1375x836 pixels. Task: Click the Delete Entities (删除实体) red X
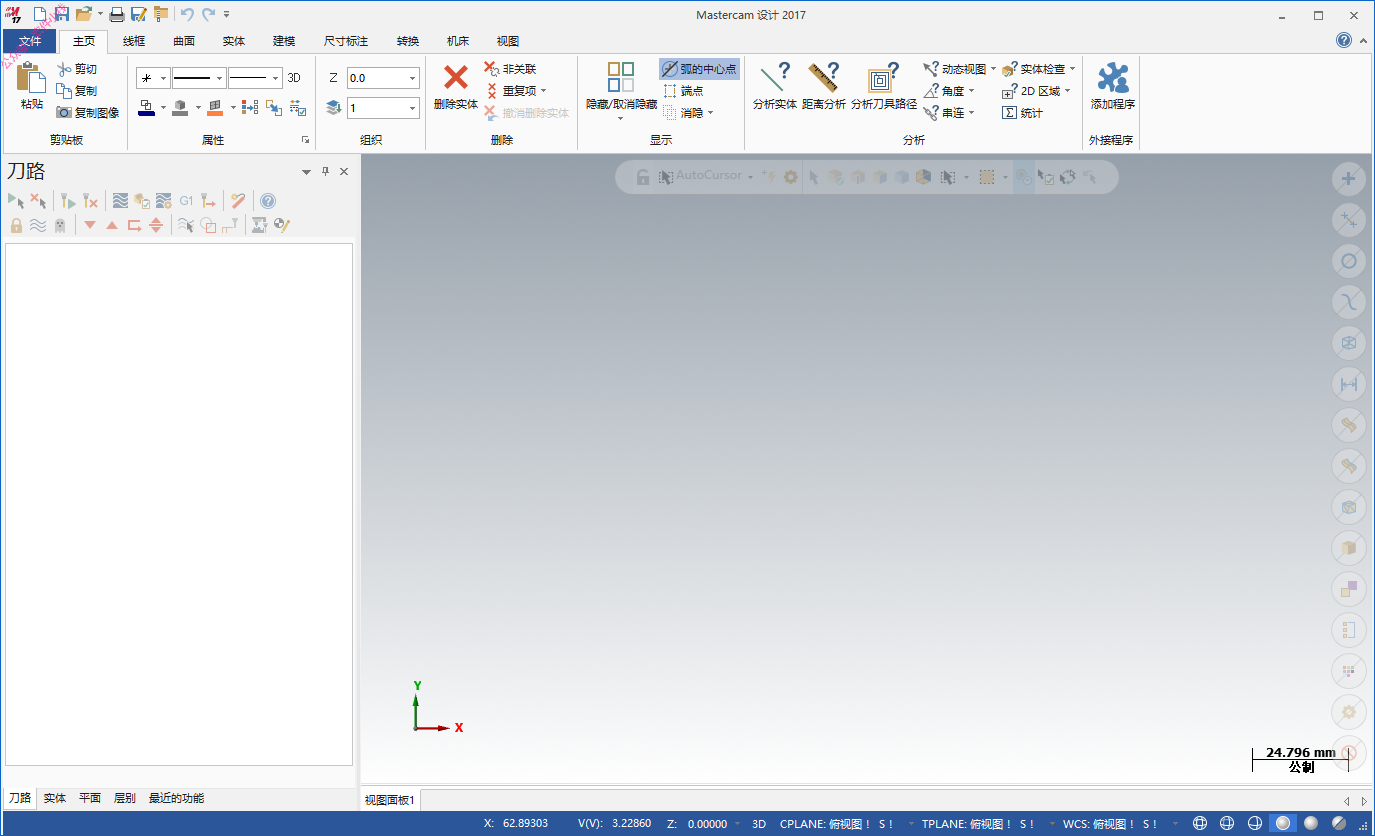(456, 77)
